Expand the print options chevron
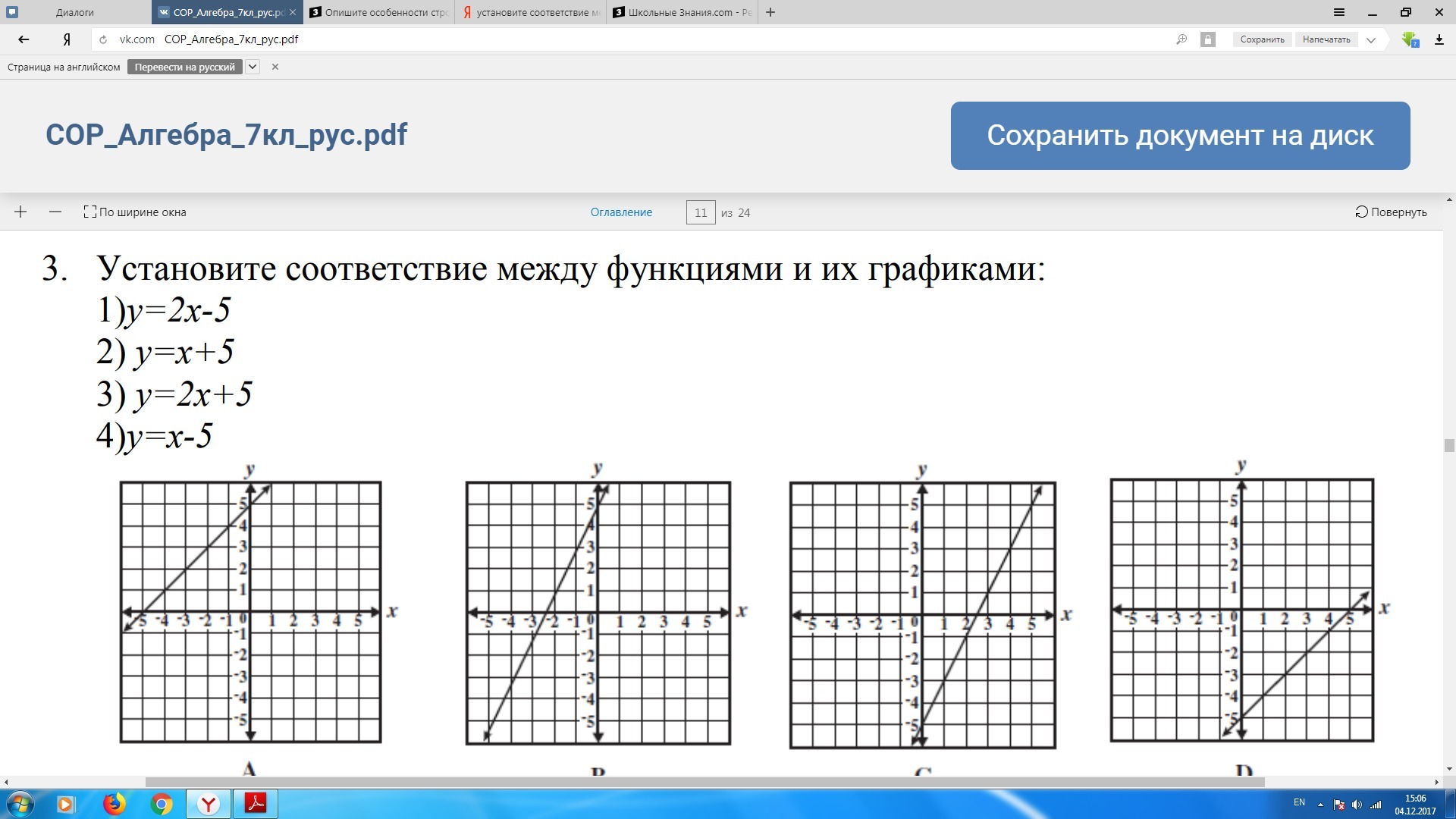Viewport: 1456px width, 819px height. (1370, 39)
